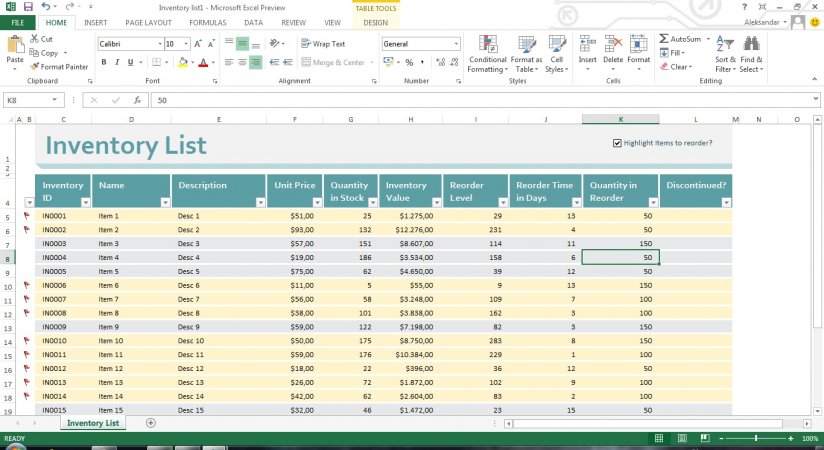This screenshot has height=450, width=824.
Task: Toggle Align Right horizontal alignment
Action: coord(255,62)
